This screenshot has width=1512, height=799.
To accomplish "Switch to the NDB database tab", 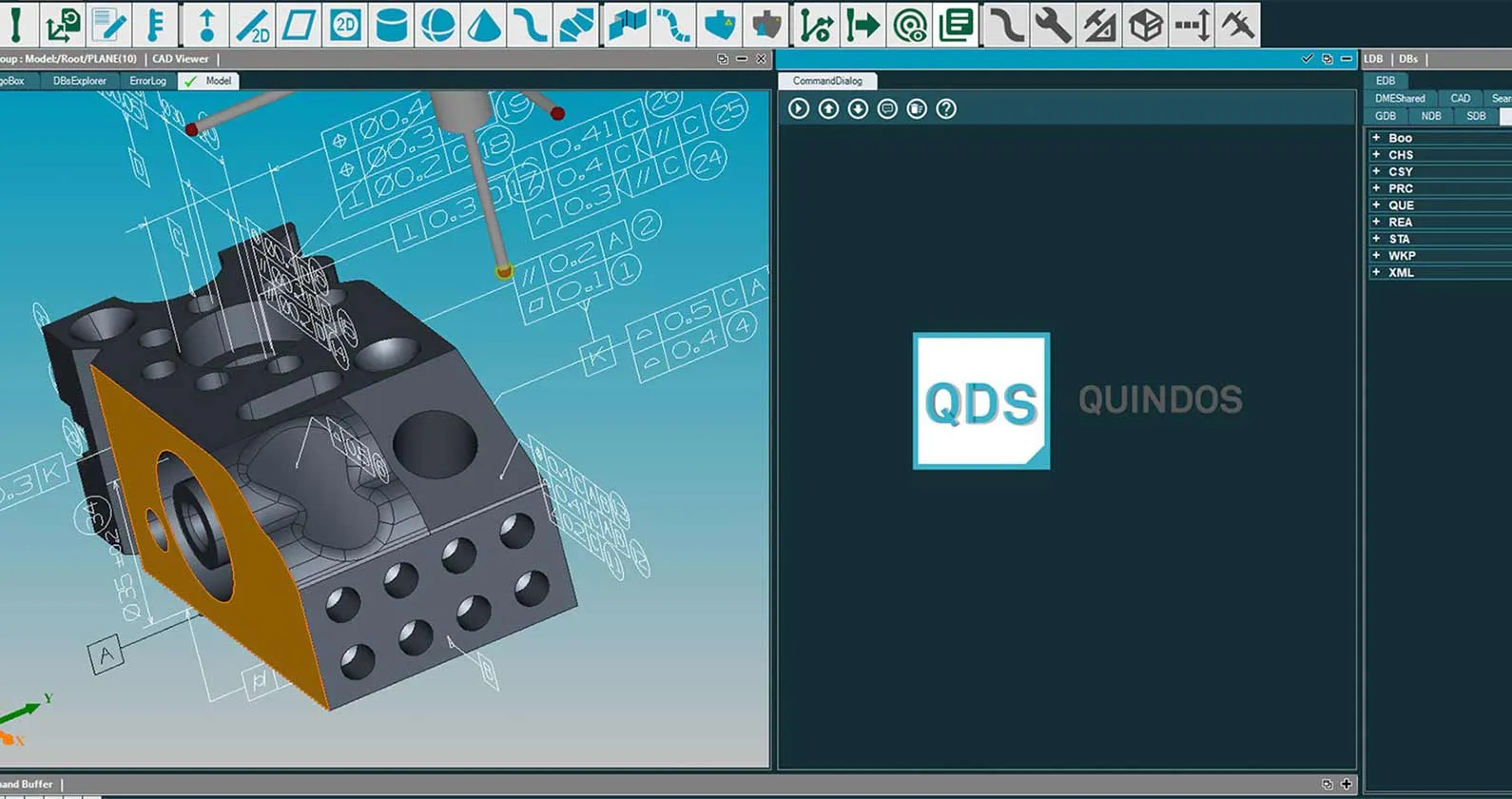I will (x=1430, y=116).
